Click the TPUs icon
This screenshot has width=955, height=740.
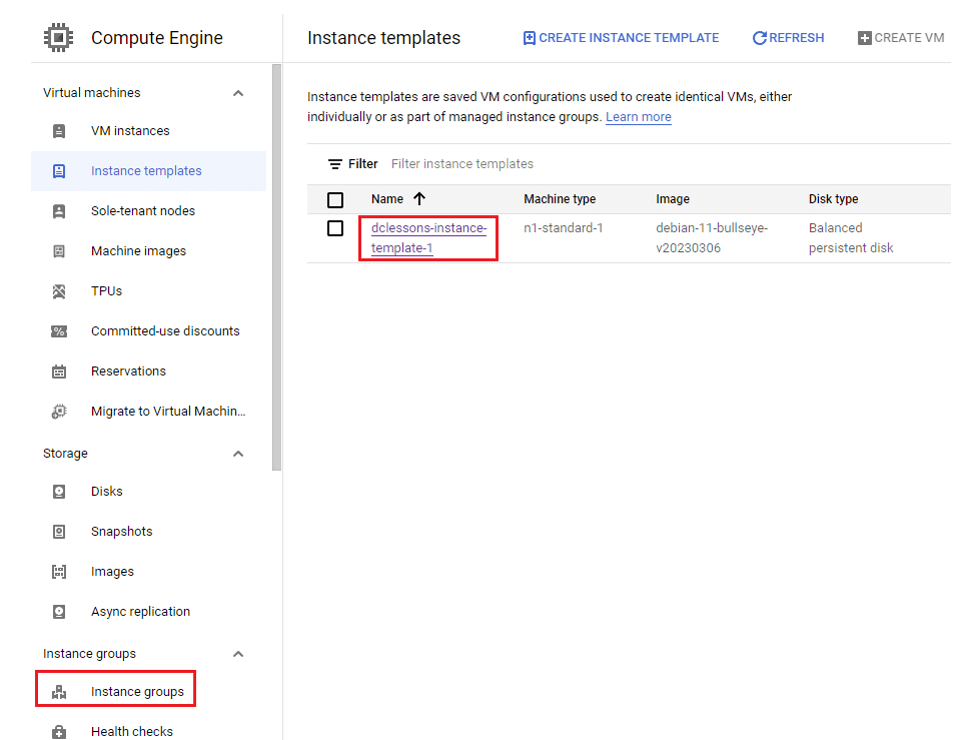[x=59, y=291]
